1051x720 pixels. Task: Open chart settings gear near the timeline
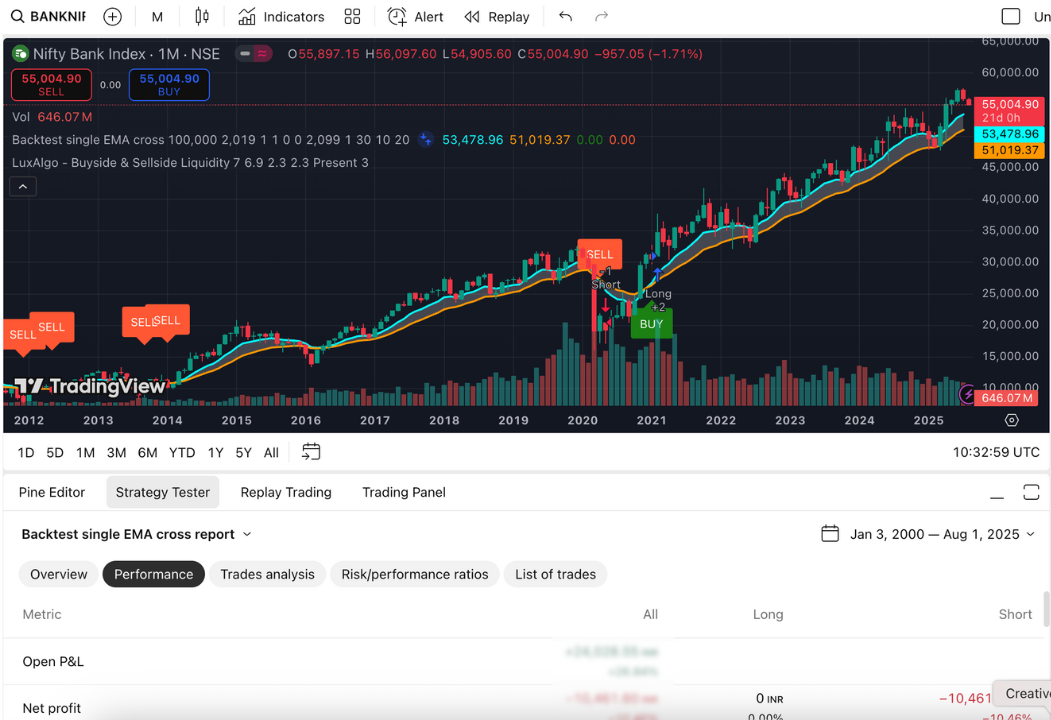point(1011,421)
